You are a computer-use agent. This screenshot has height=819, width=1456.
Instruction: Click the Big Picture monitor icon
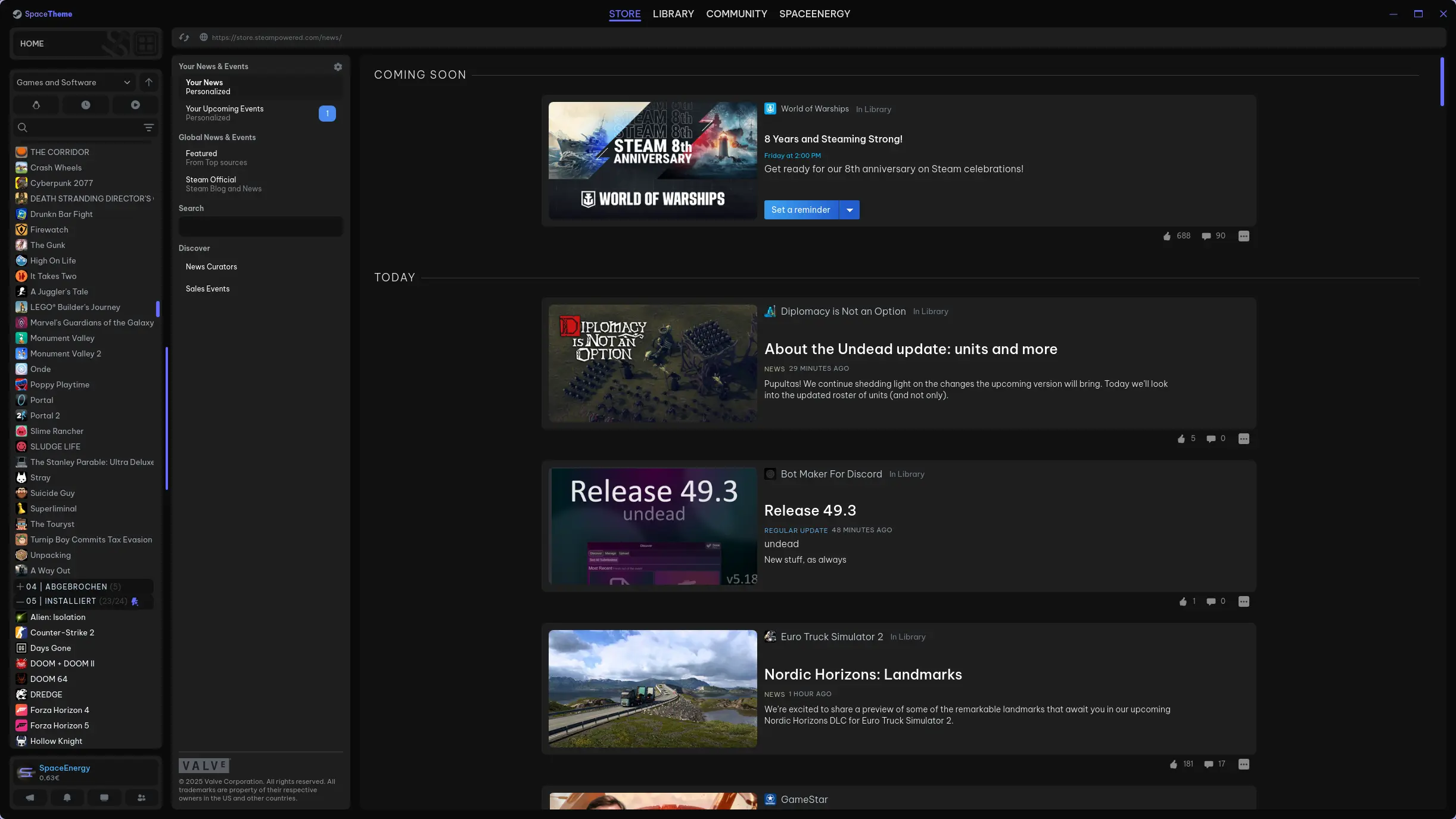pyautogui.click(x=104, y=798)
